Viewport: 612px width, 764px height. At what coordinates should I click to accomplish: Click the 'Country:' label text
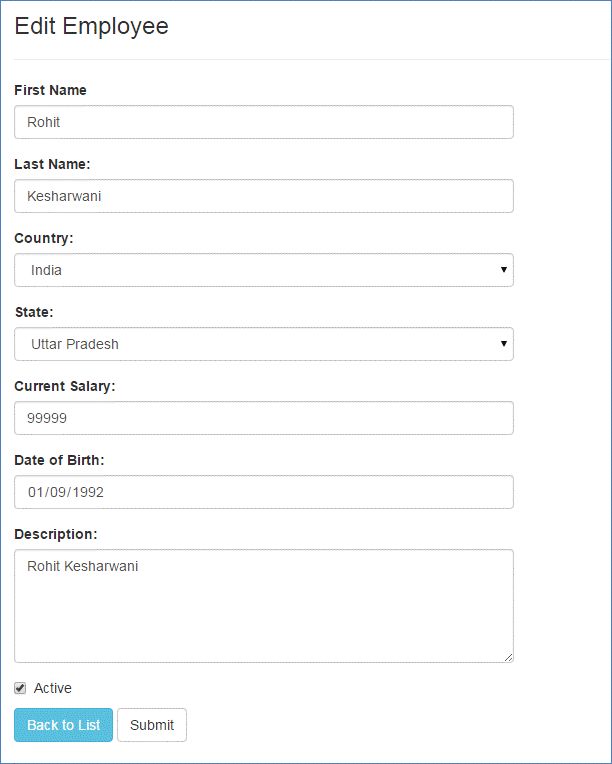click(44, 238)
